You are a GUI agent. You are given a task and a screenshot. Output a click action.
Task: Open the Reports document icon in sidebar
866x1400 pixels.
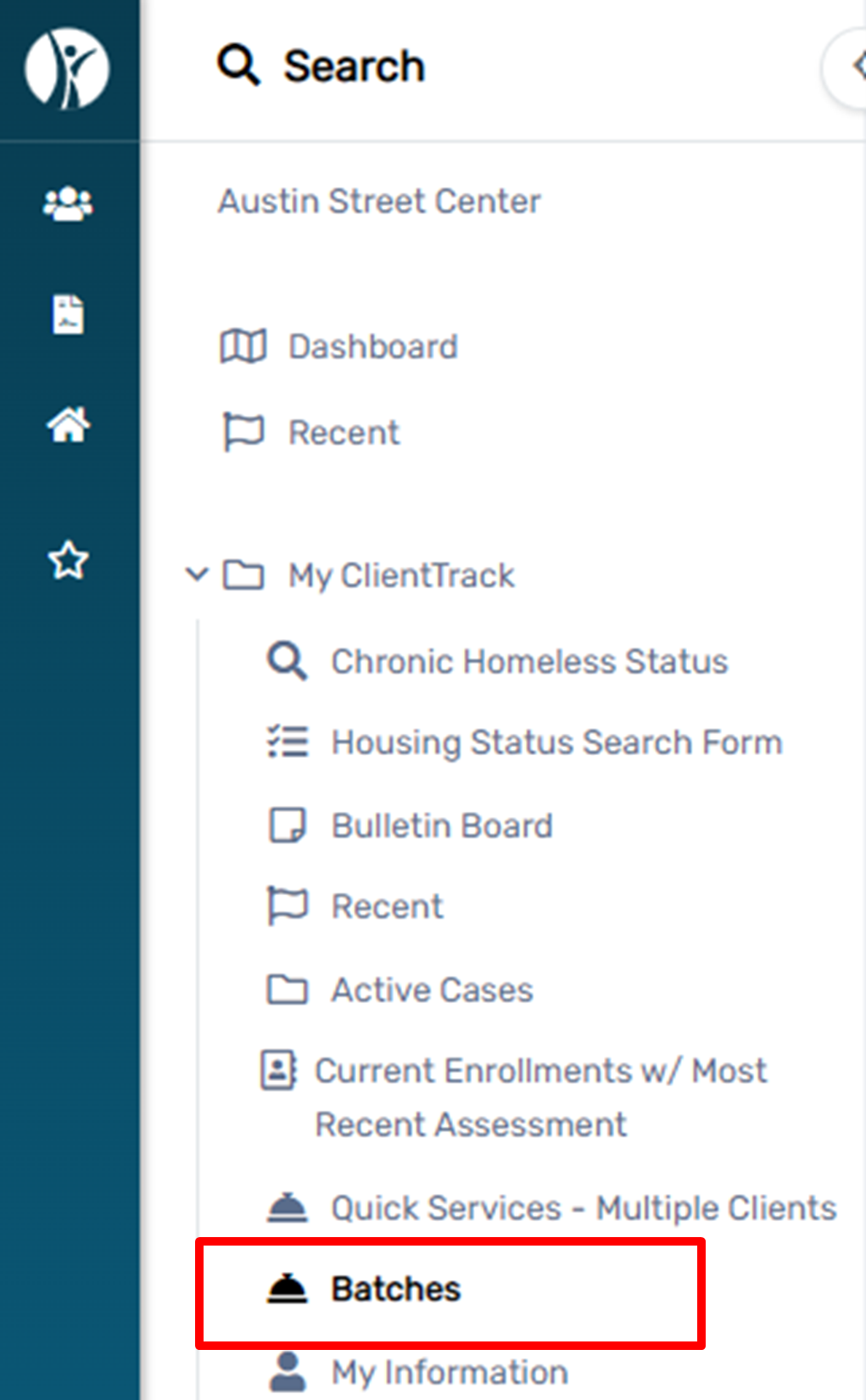pyautogui.click(x=69, y=313)
